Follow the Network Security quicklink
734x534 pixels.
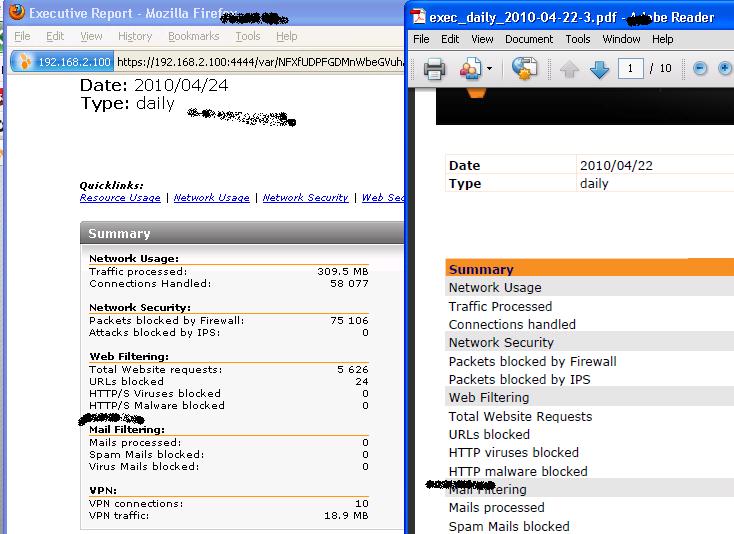click(x=305, y=198)
